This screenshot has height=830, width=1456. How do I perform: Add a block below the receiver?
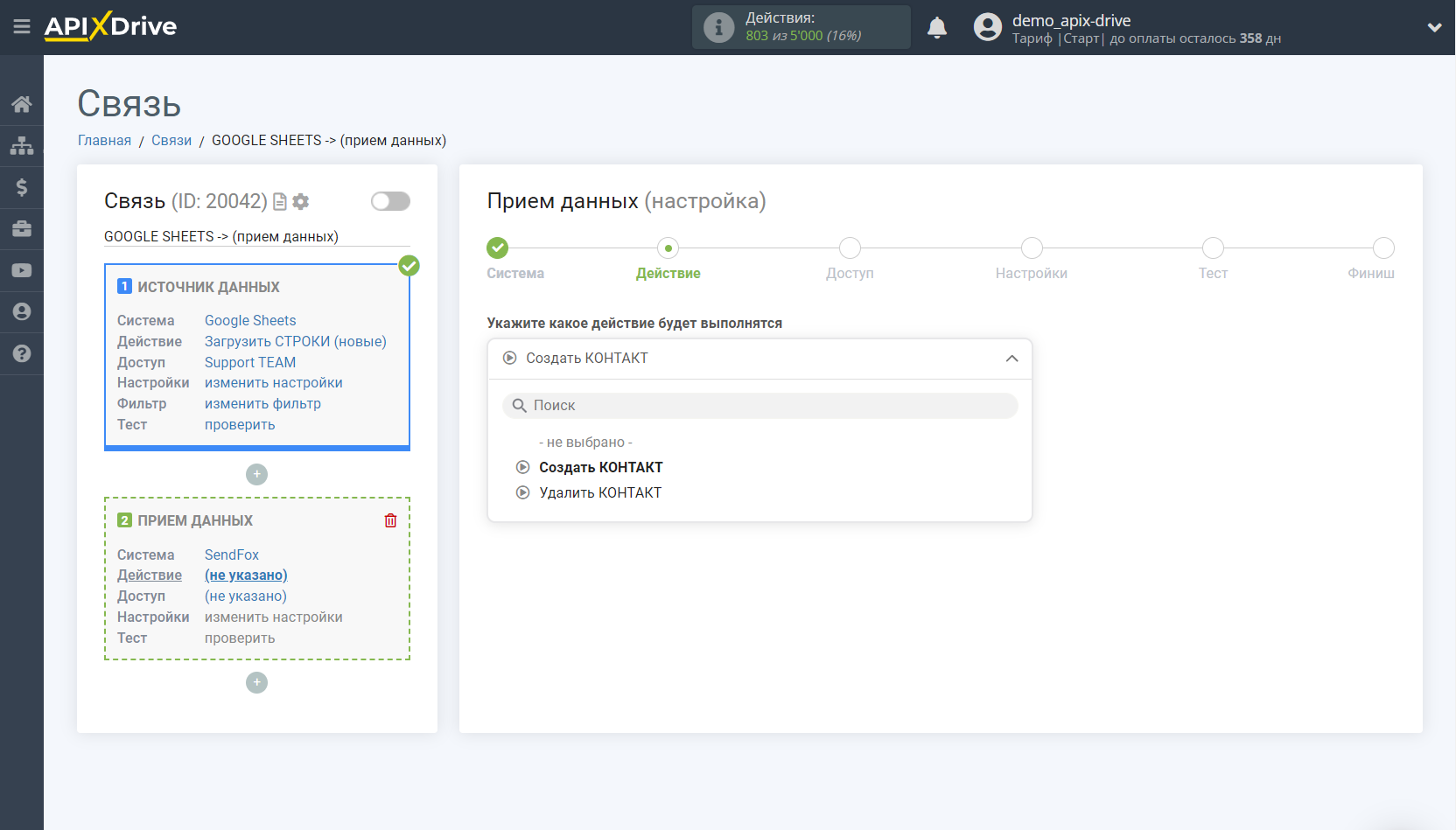click(x=256, y=682)
